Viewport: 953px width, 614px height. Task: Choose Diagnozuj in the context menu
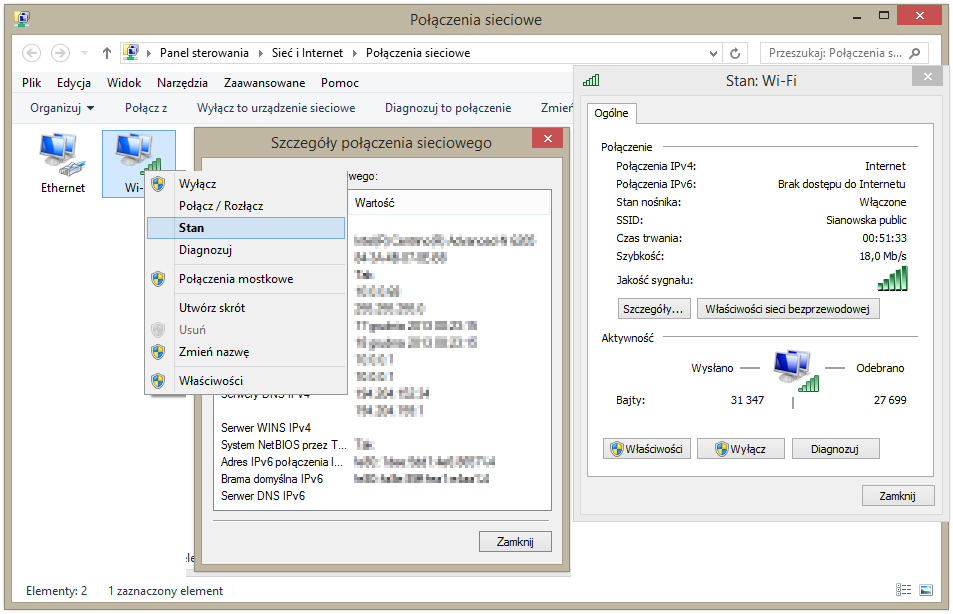[x=246, y=250]
